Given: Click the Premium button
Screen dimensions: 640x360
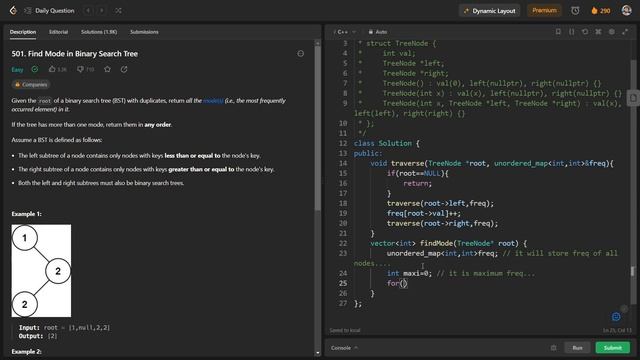Looking at the screenshot, I should (x=544, y=11).
